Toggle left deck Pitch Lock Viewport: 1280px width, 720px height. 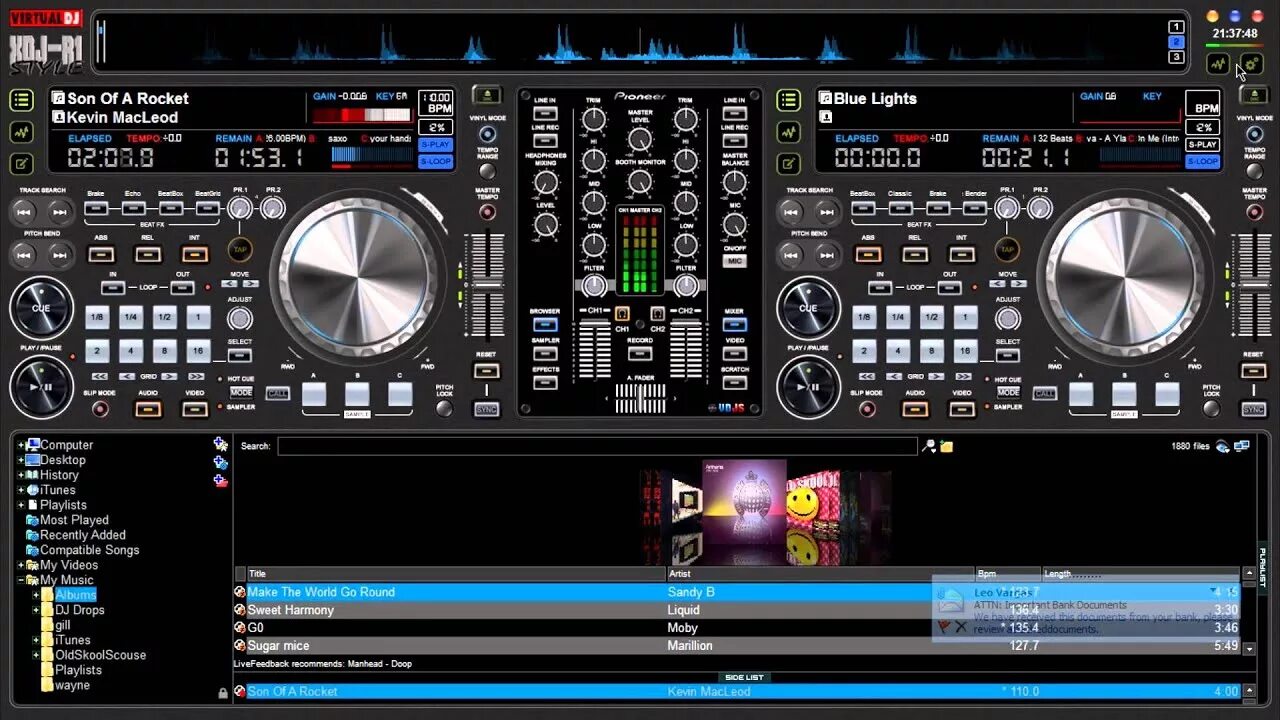[x=444, y=408]
